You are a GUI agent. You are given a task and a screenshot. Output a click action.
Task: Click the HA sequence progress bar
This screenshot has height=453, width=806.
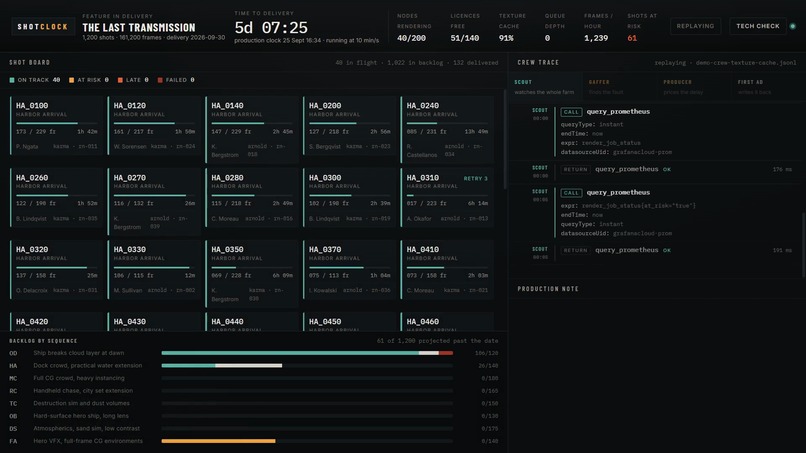[307, 366]
